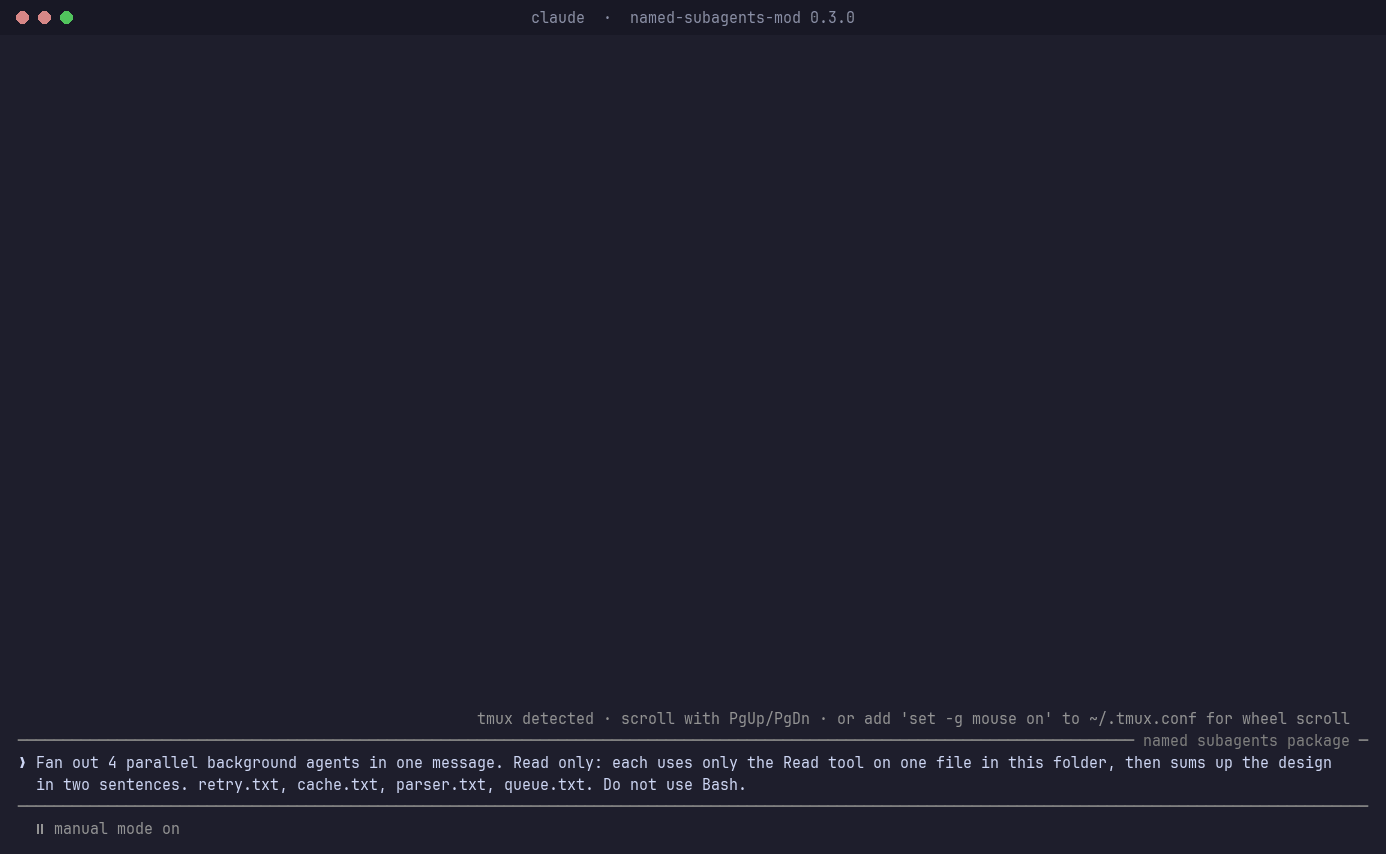Click the "named subagents package" label
Image resolution: width=1386 pixels, height=854 pixels.
(1246, 741)
